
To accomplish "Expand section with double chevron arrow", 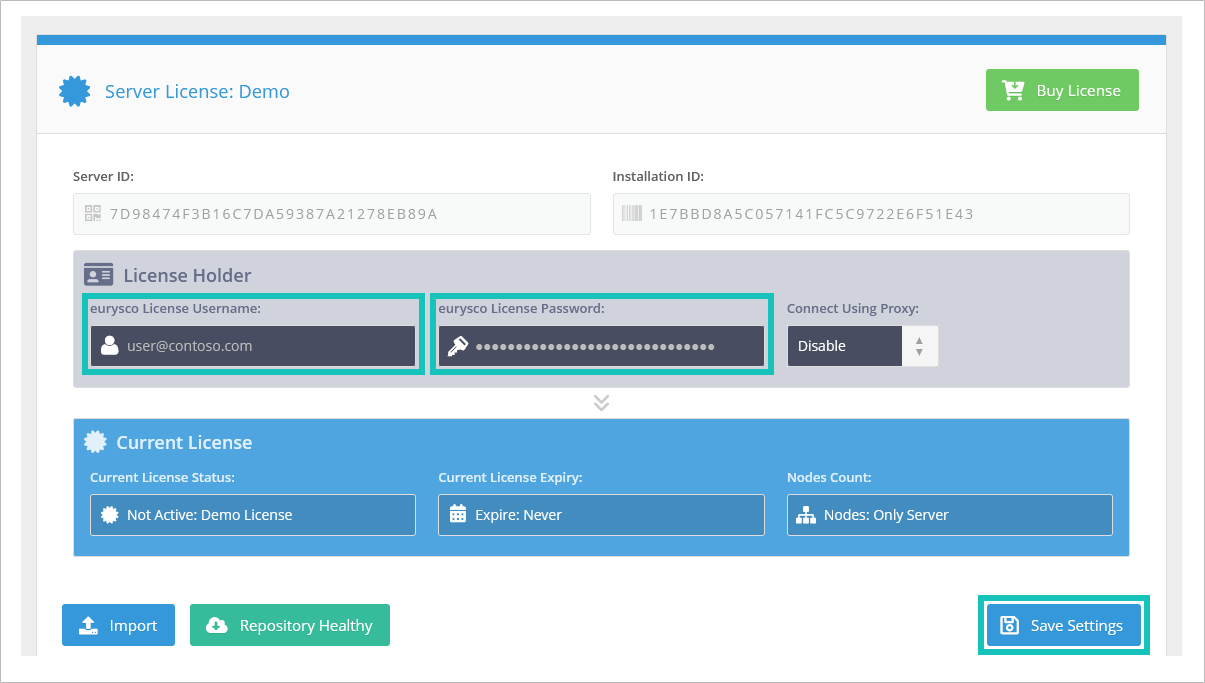I will (601, 402).
